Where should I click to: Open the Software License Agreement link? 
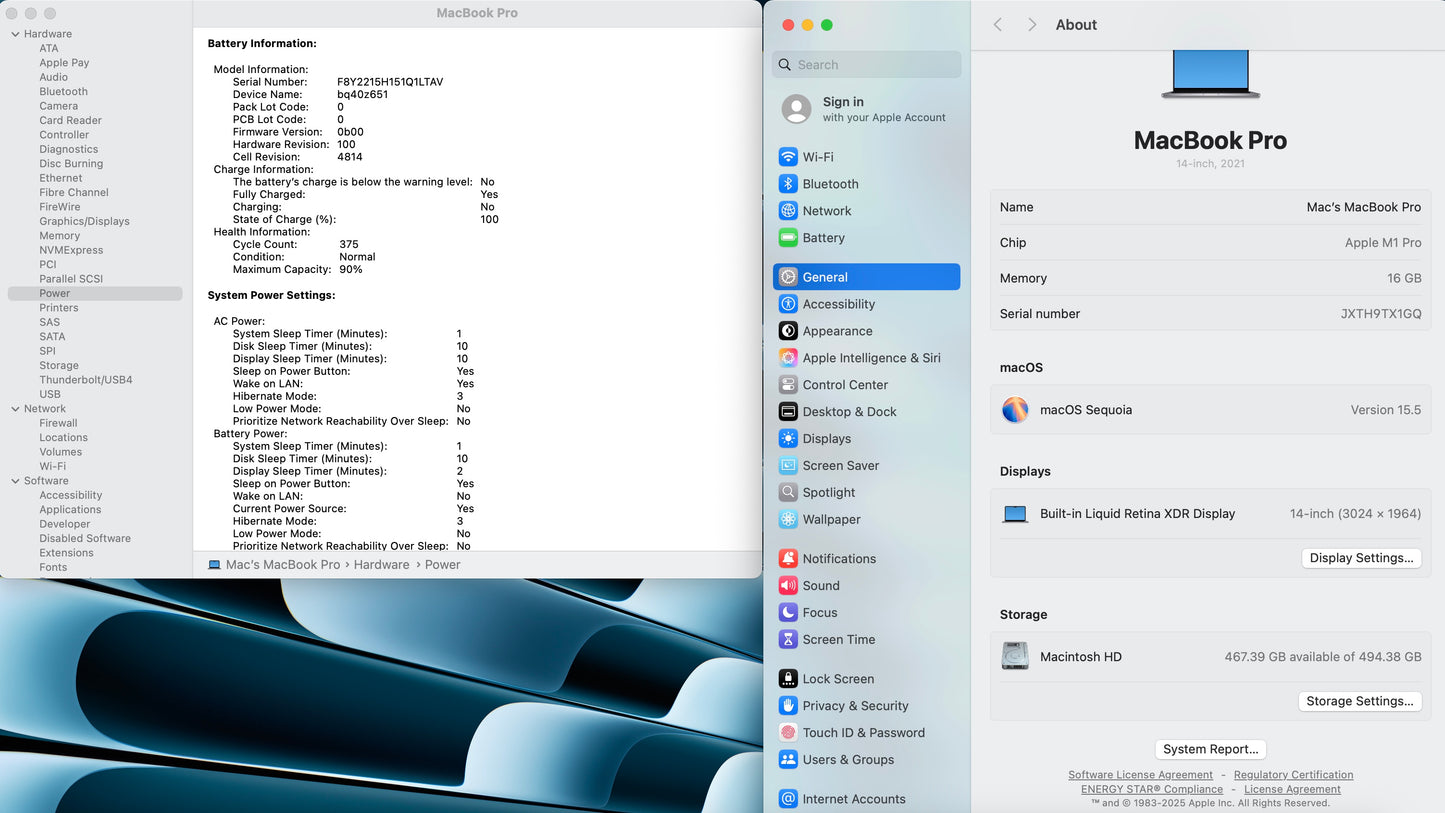tap(1140, 775)
